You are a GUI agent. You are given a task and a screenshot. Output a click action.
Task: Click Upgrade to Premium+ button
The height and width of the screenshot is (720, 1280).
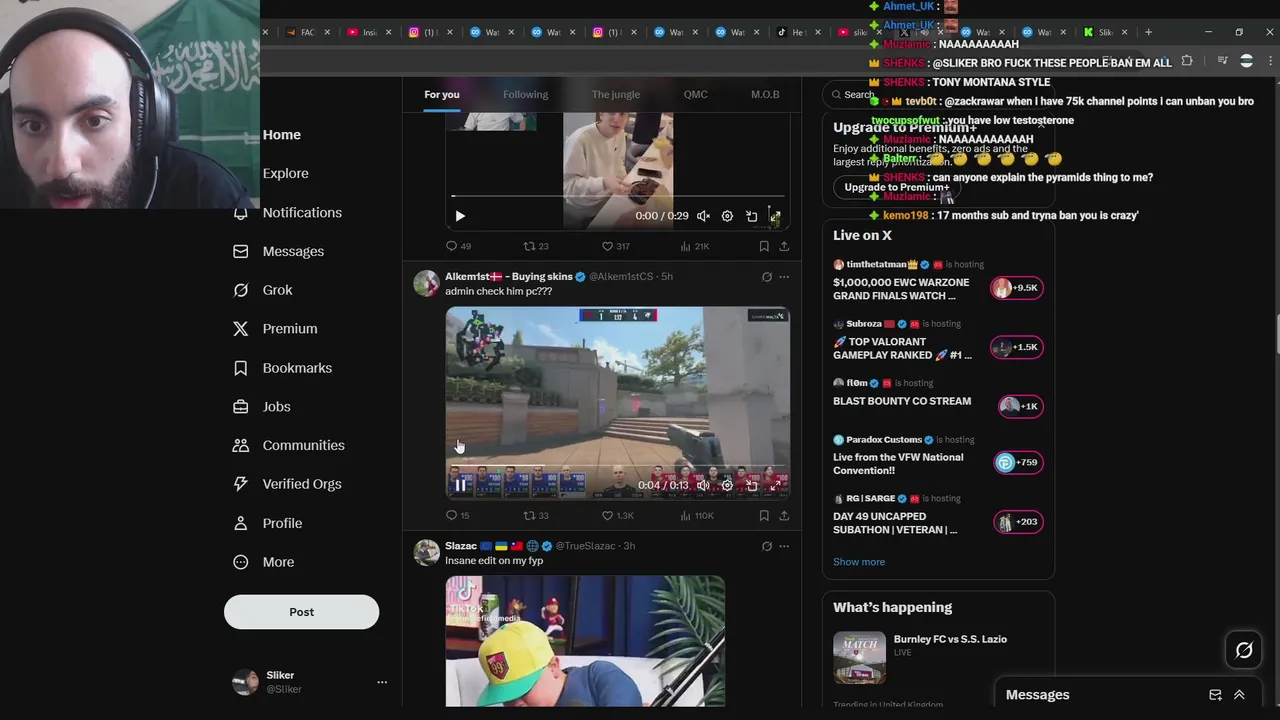[896, 187]
